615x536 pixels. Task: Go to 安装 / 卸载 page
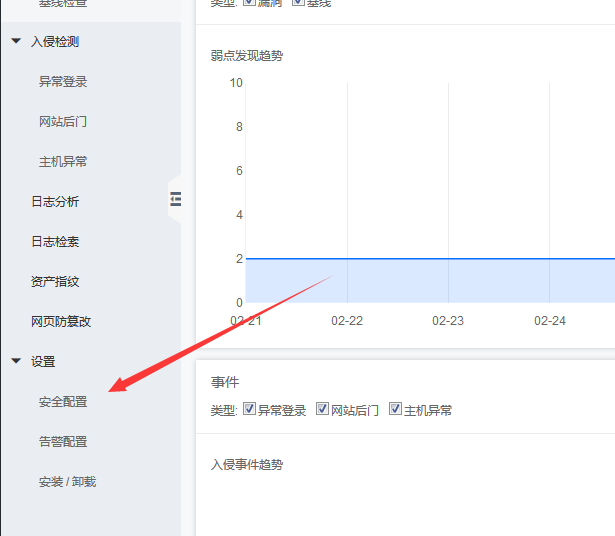pos(67,481)
